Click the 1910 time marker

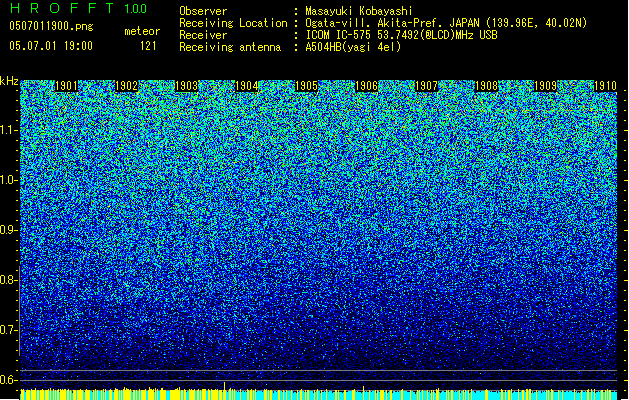pyautogui.click(x=605, y=86)
